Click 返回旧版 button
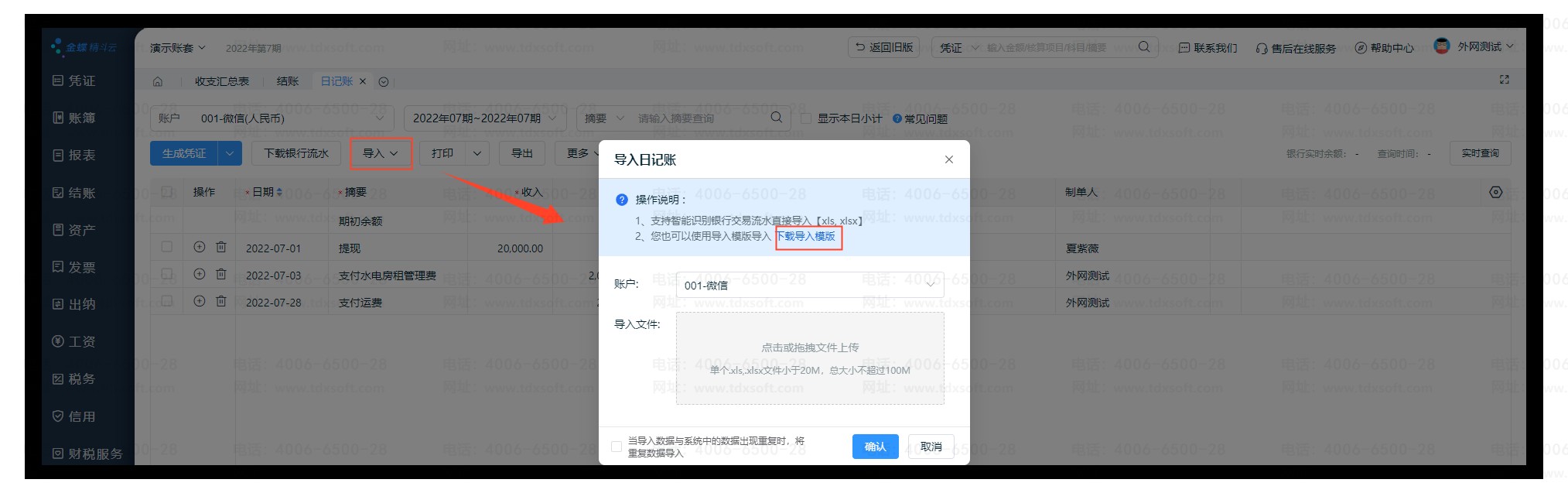 884,47
